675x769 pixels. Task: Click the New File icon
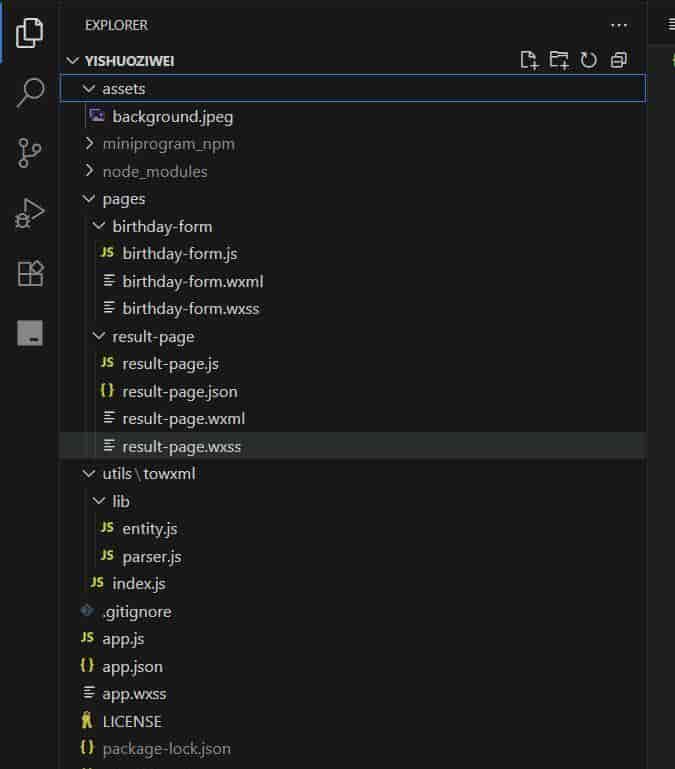[529, 60]
